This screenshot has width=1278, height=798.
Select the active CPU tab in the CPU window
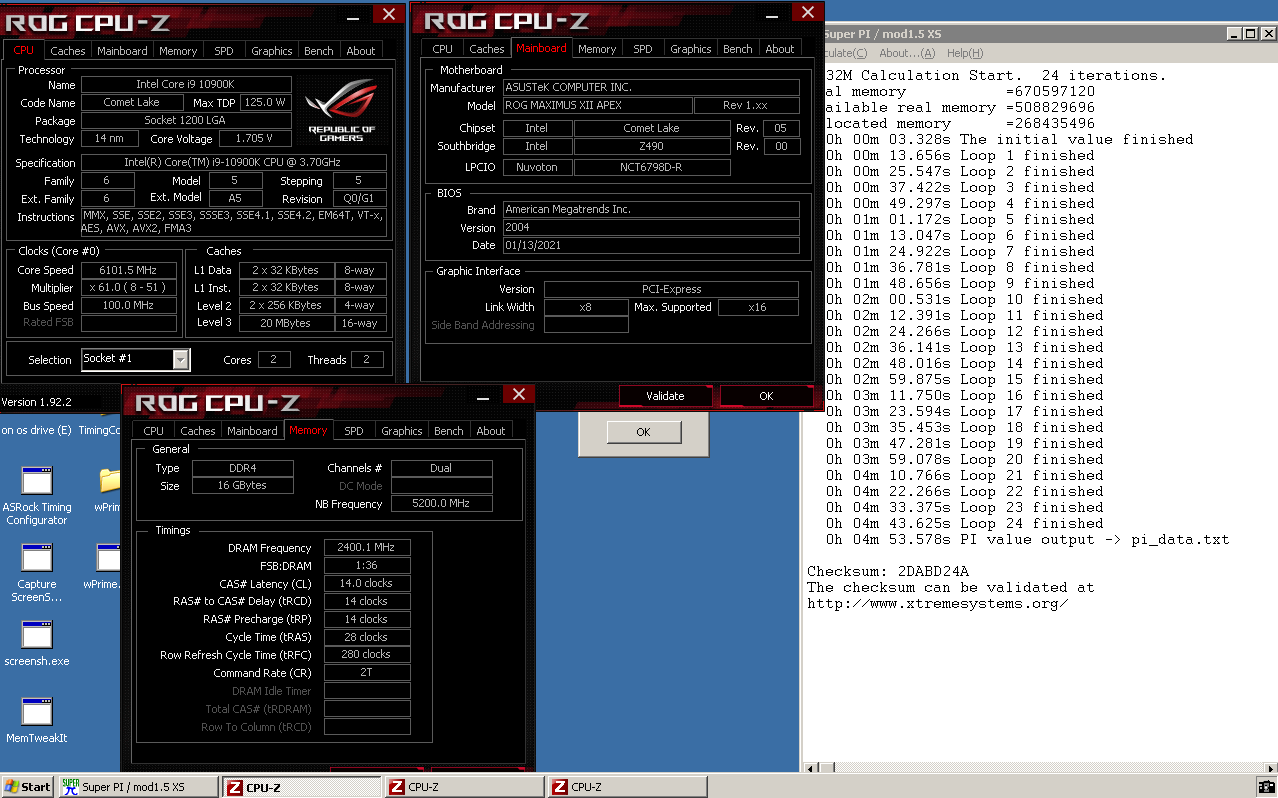point(24,50)
